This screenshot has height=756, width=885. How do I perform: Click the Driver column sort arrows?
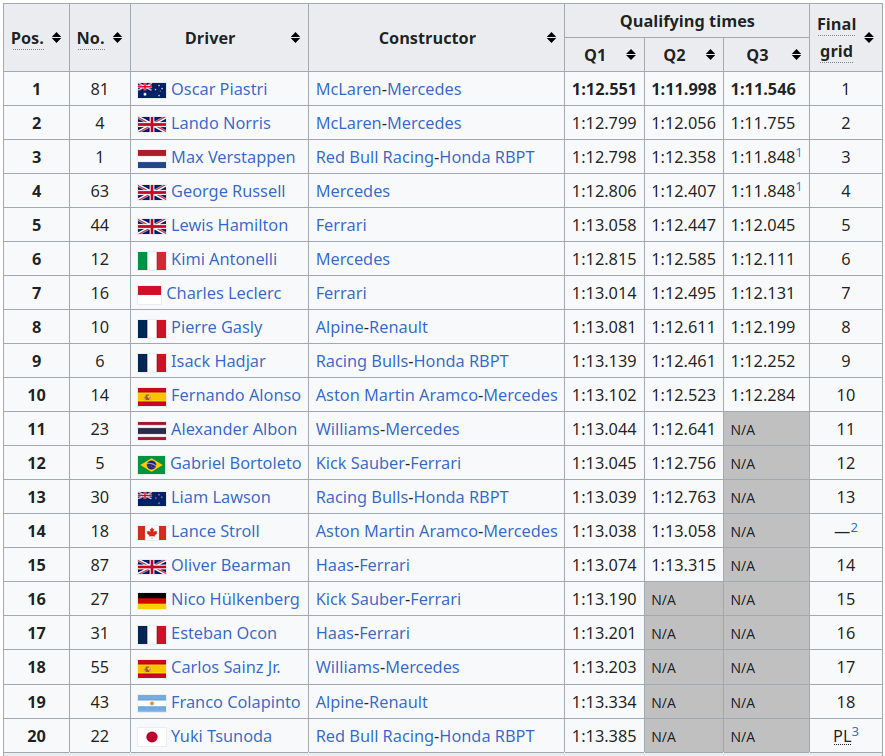pos(295,38)
